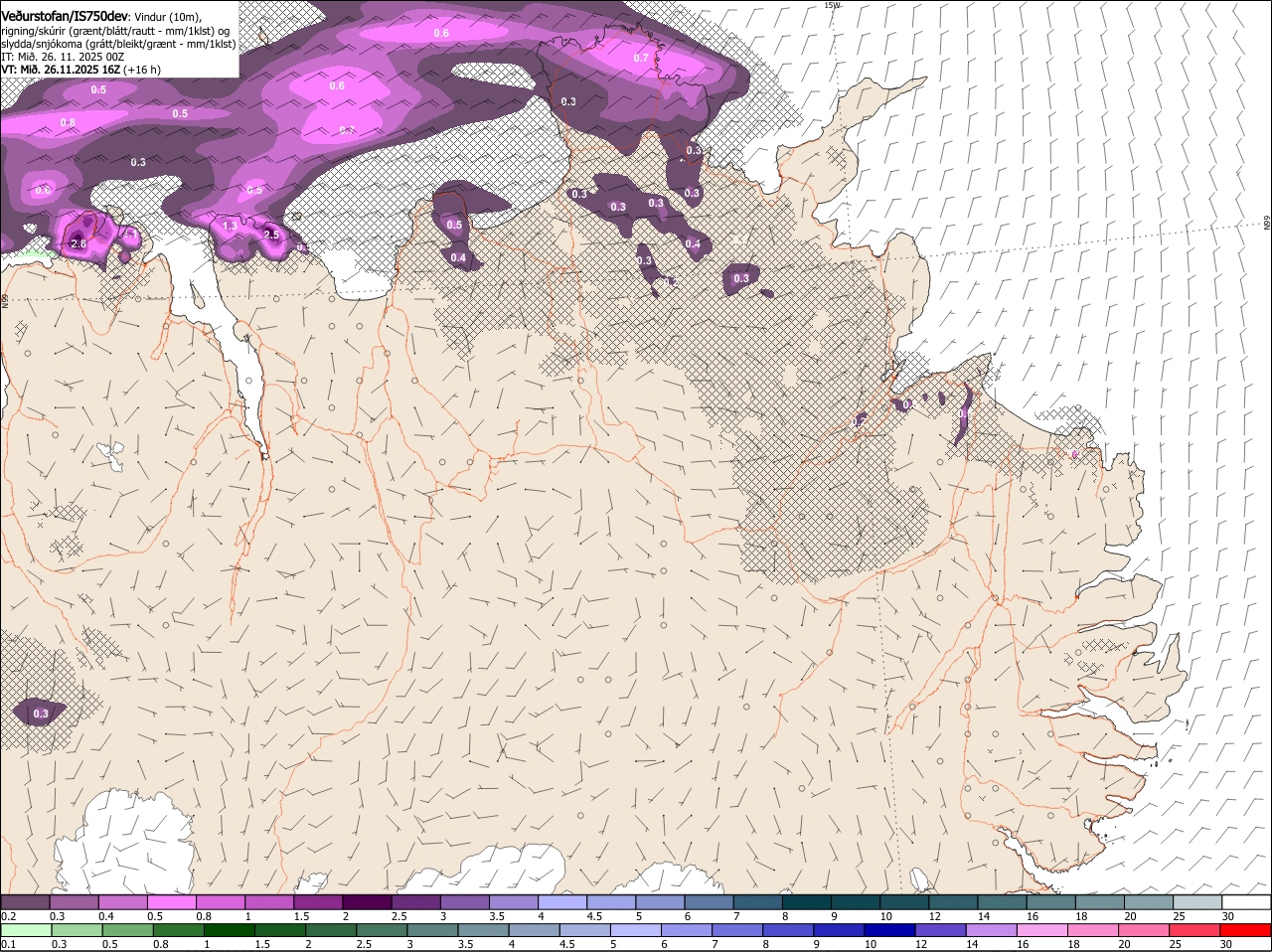Click the 2.8 snowfall value on the map
Screen dimensions: 1272x952
coord(79,244)
